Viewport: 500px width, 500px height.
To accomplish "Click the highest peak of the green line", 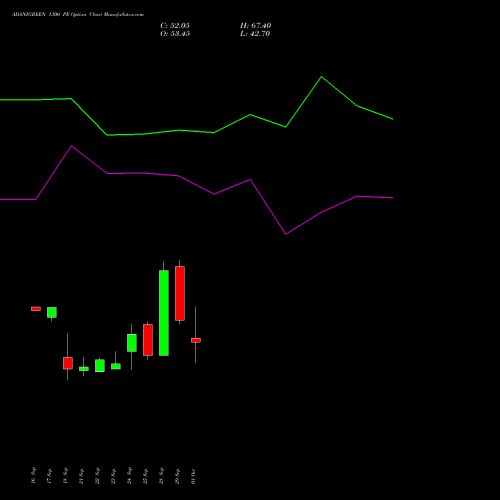I will 321,77.
